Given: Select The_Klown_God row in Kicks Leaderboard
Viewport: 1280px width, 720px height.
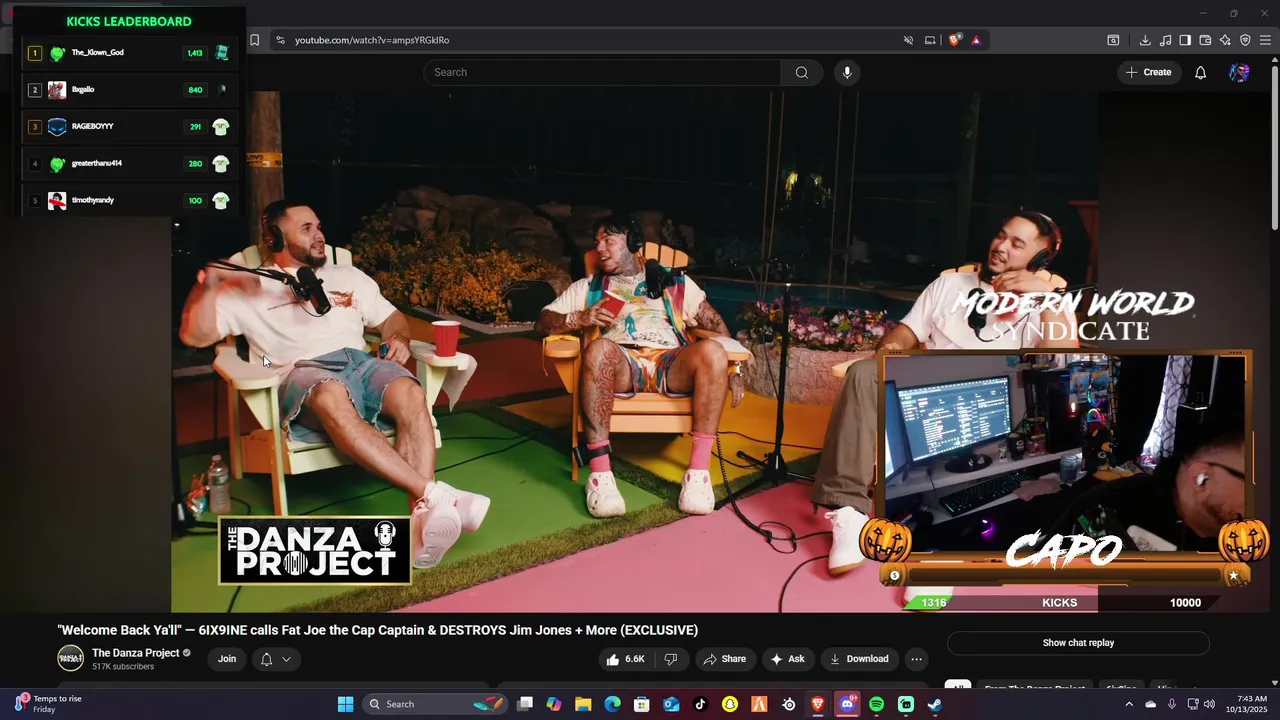Looking at the screenshot, I should [129, 53].
